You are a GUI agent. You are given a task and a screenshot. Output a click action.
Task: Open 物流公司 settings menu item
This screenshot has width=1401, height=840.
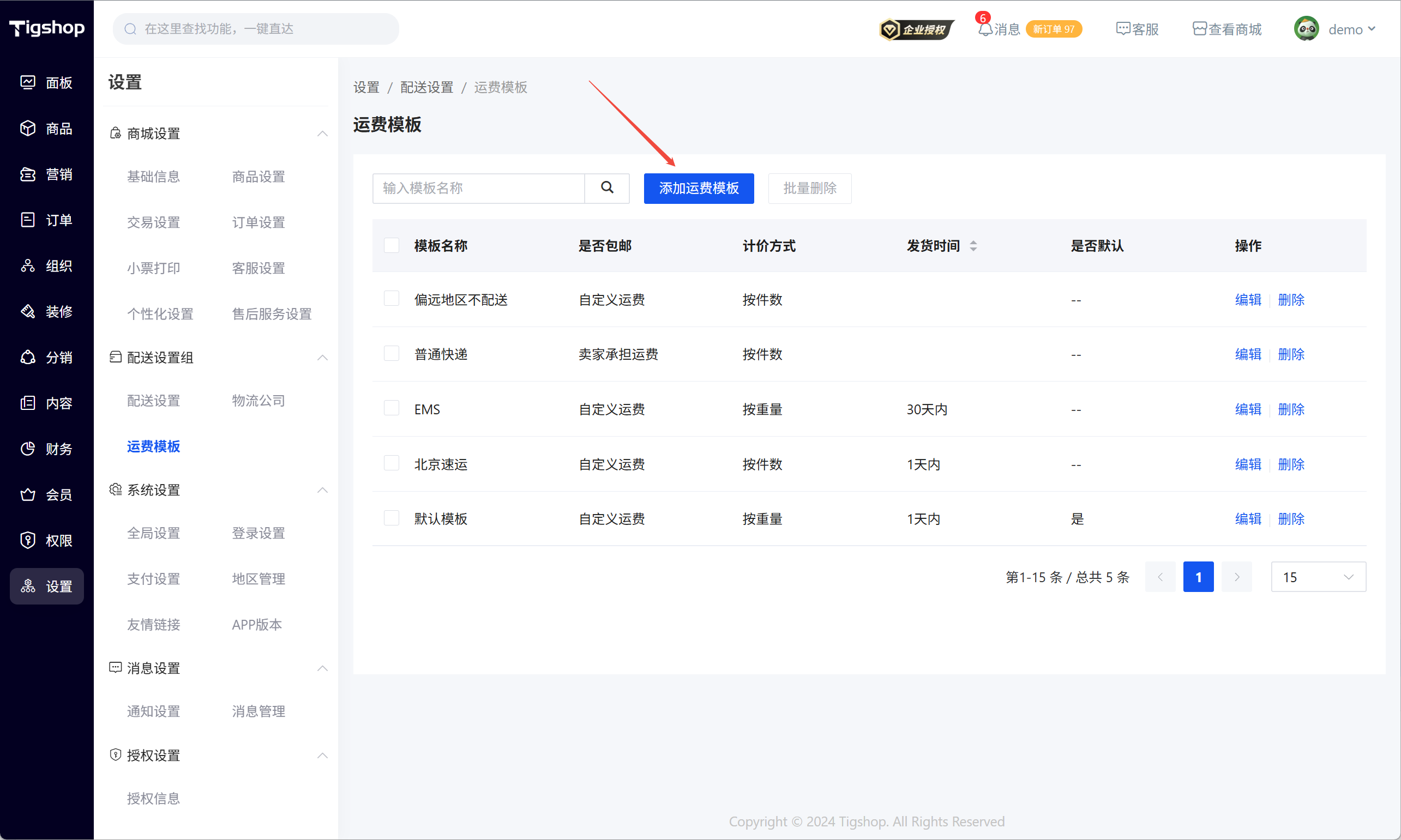258,401
